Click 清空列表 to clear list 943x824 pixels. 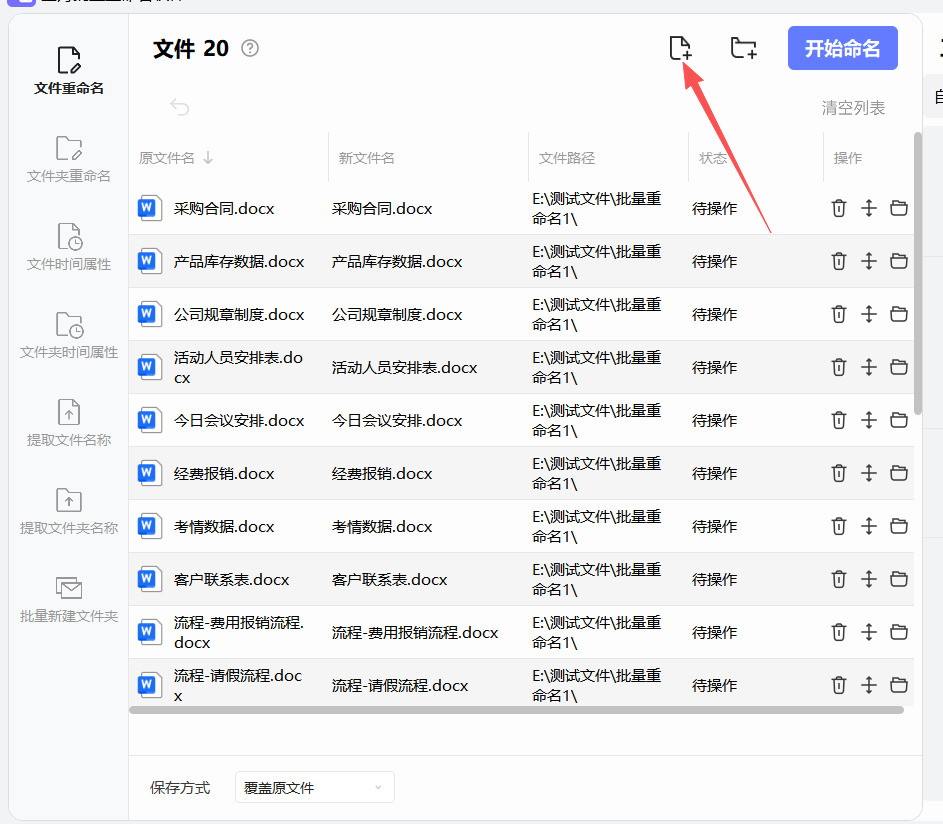click(852, 108)
